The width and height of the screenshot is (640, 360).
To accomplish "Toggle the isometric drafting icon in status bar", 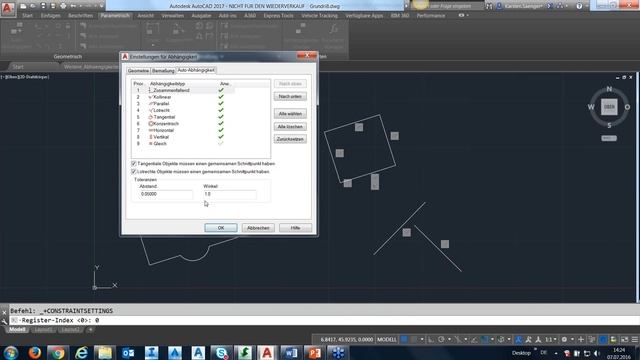I will tap(458, 340).
